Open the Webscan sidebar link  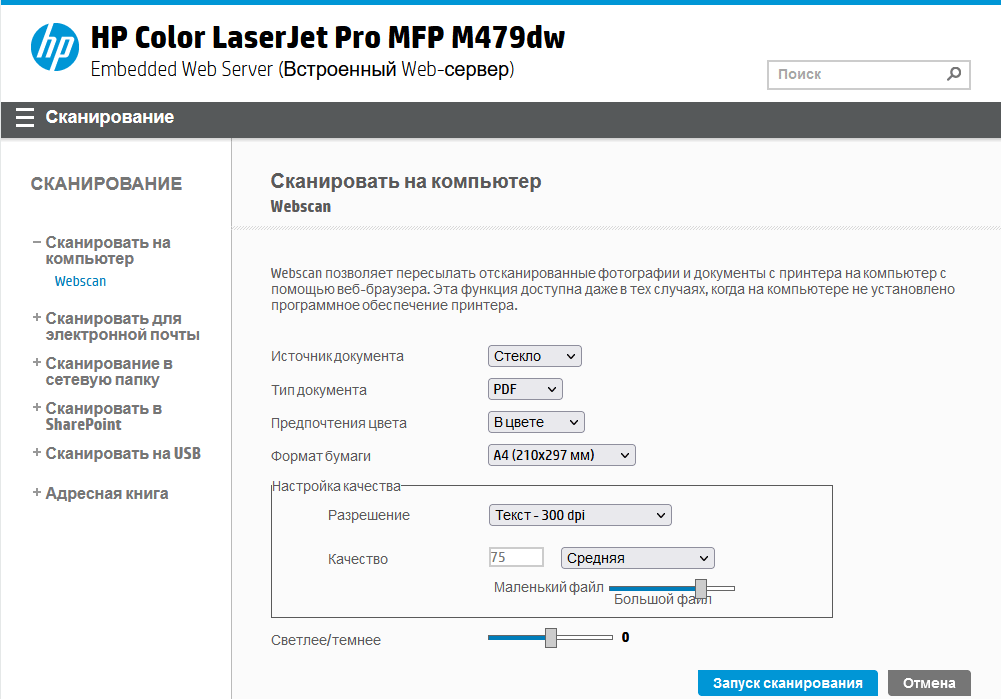(80, 281)
